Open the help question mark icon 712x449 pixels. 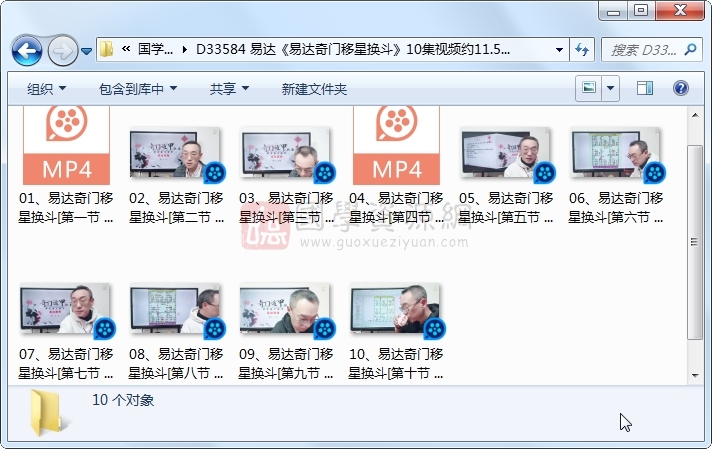pyautogui.click(x=681, y=88)
